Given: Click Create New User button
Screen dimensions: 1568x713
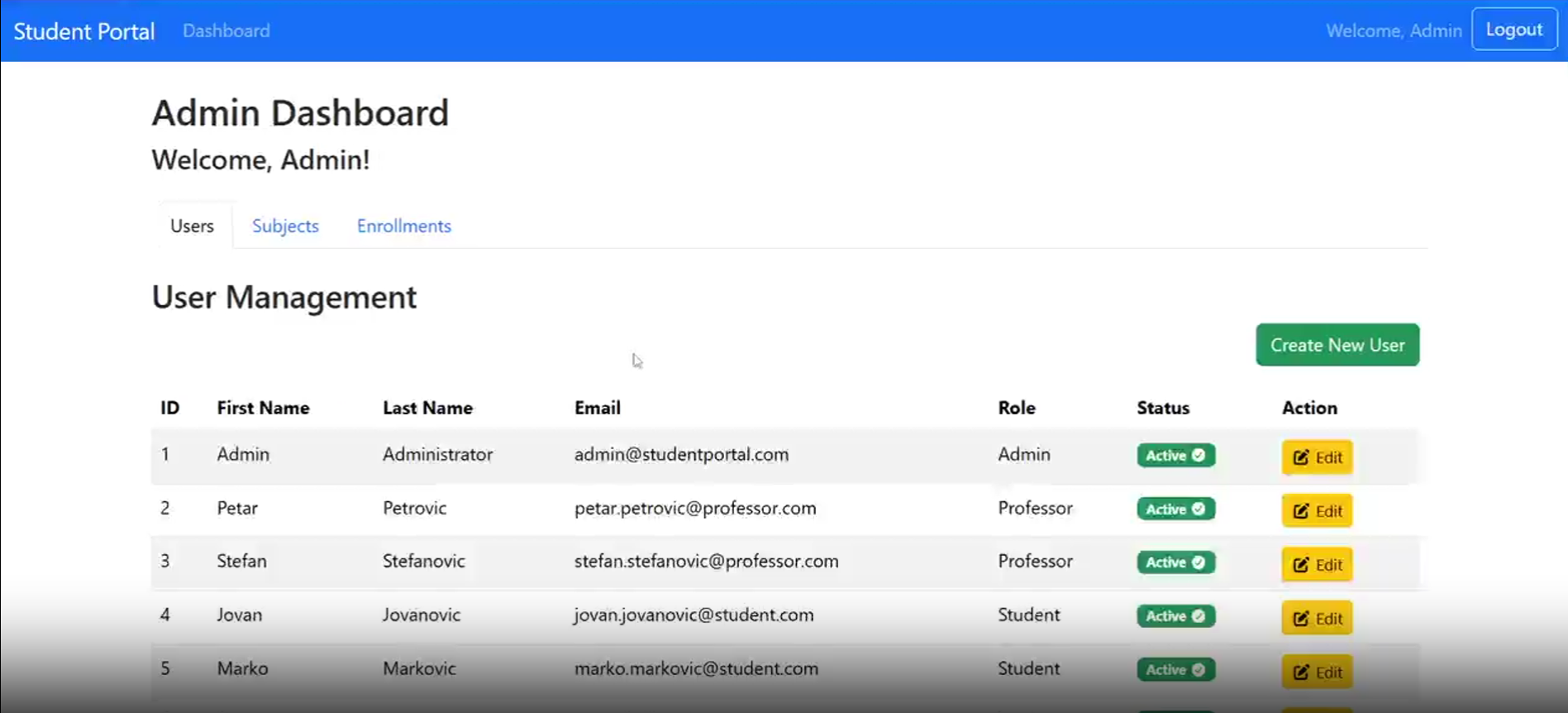Looking at the screenshot, I should 1337,345.
